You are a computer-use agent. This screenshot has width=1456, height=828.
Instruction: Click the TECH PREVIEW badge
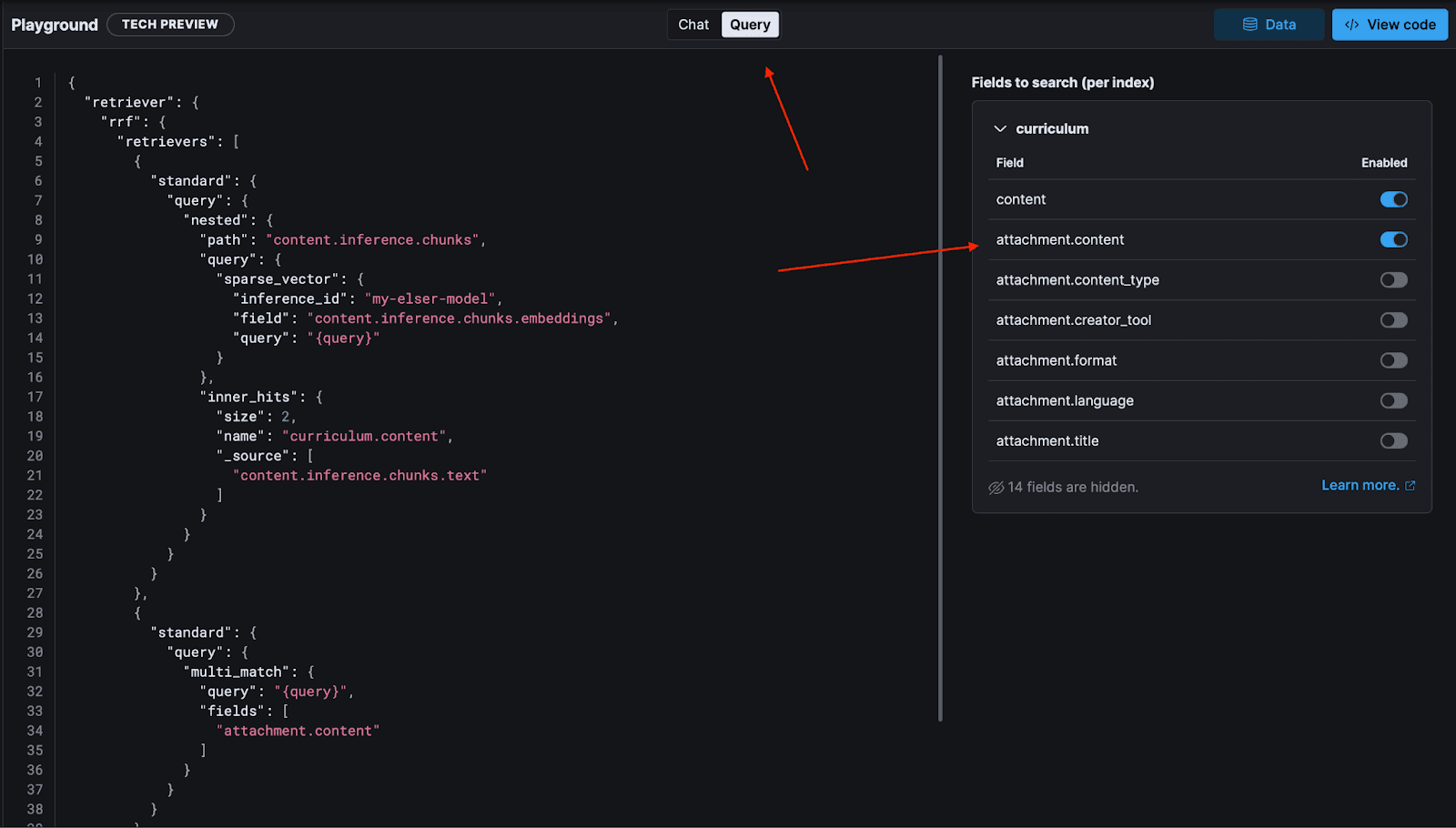170,25
